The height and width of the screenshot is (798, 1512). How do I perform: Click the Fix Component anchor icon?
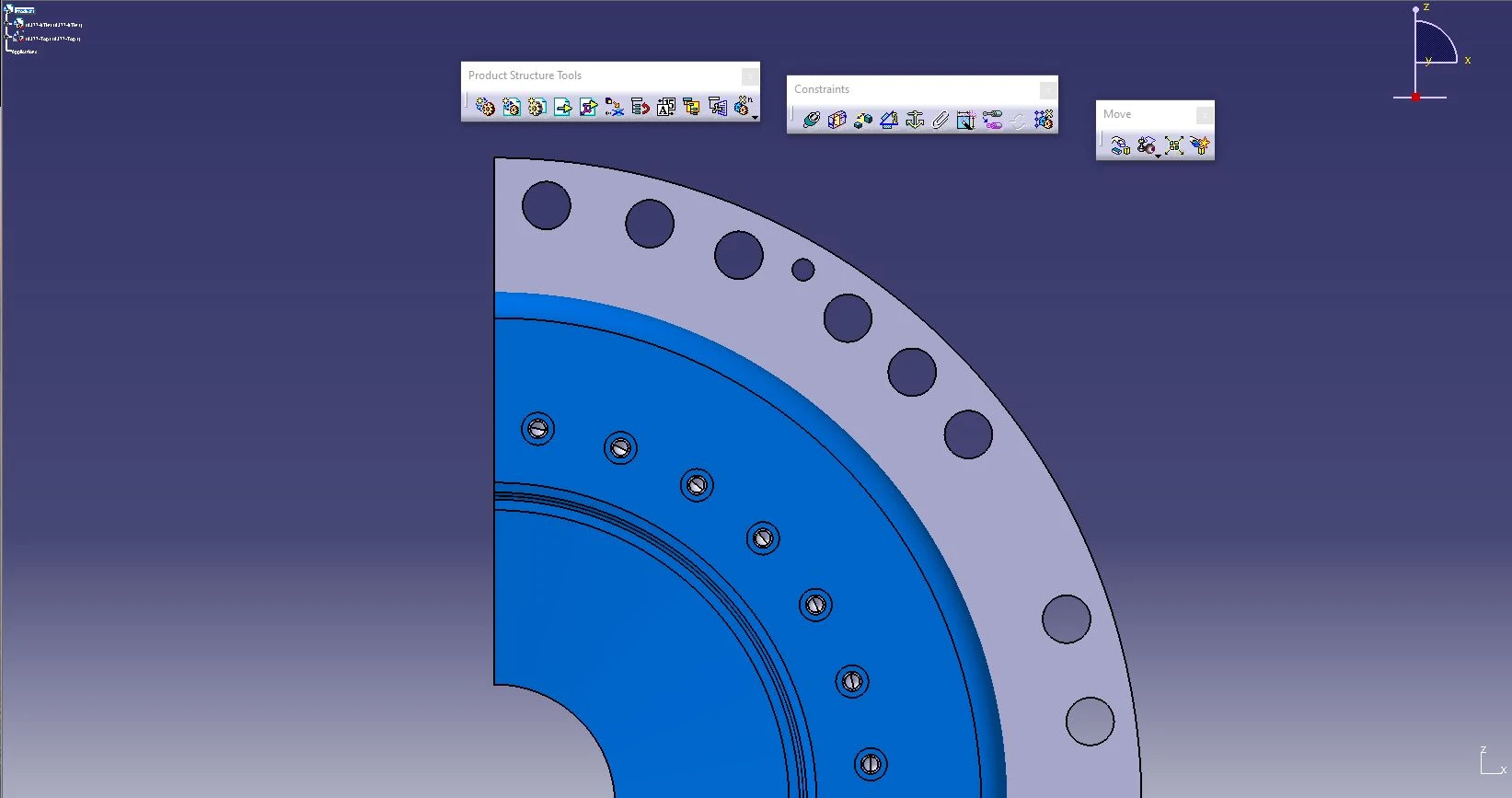(x=915, y=120)
